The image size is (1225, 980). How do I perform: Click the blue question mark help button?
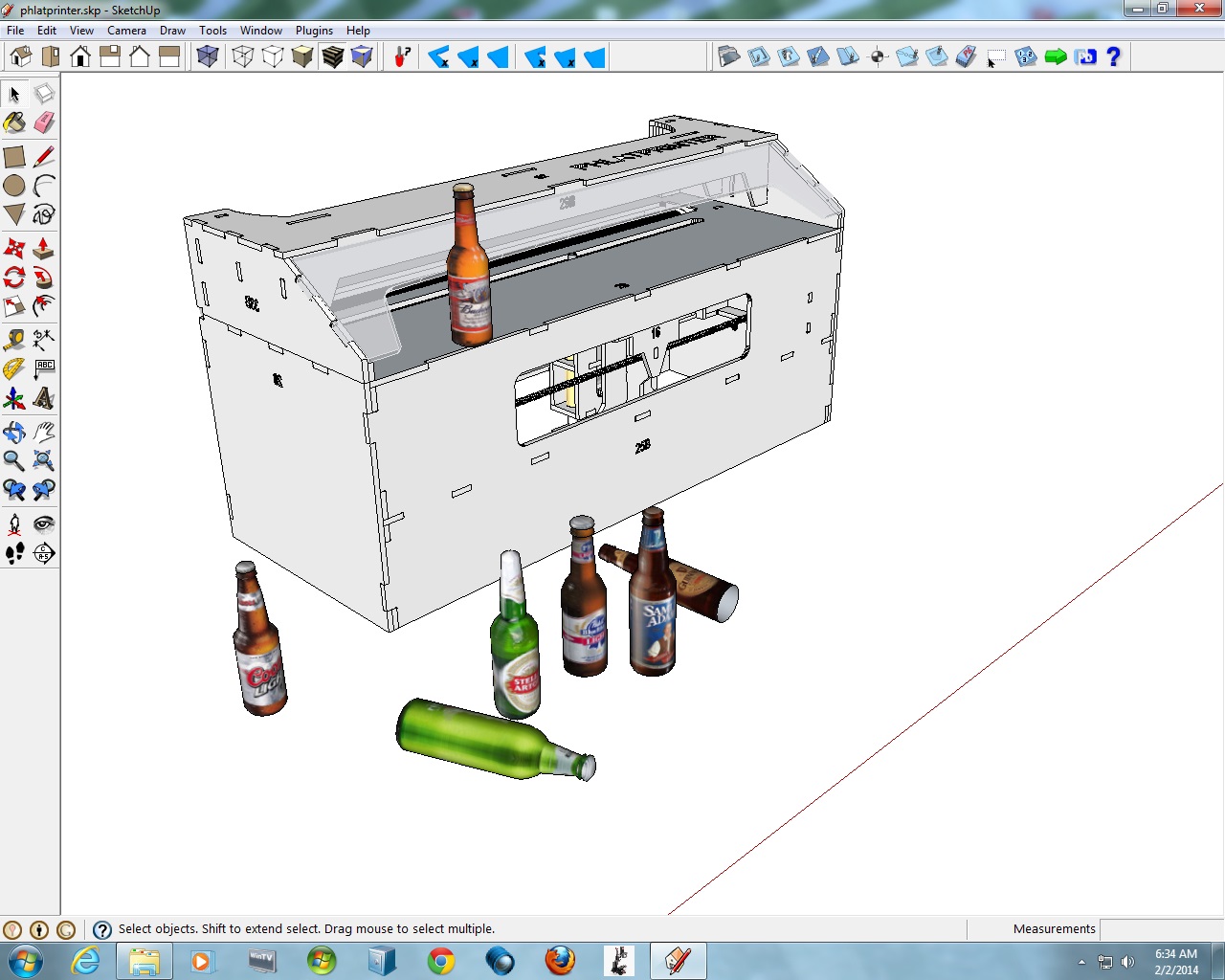point(1113,57)
